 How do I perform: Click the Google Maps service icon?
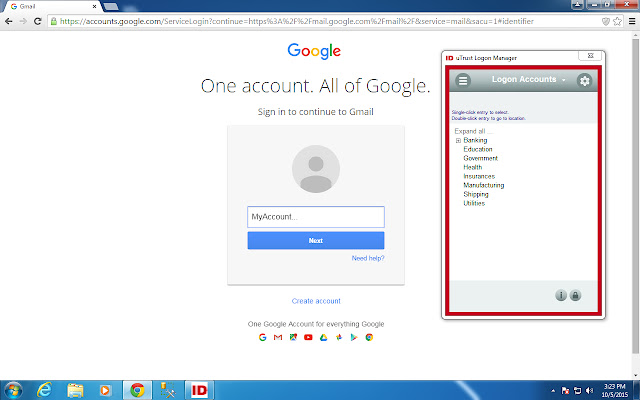(293, 337)
